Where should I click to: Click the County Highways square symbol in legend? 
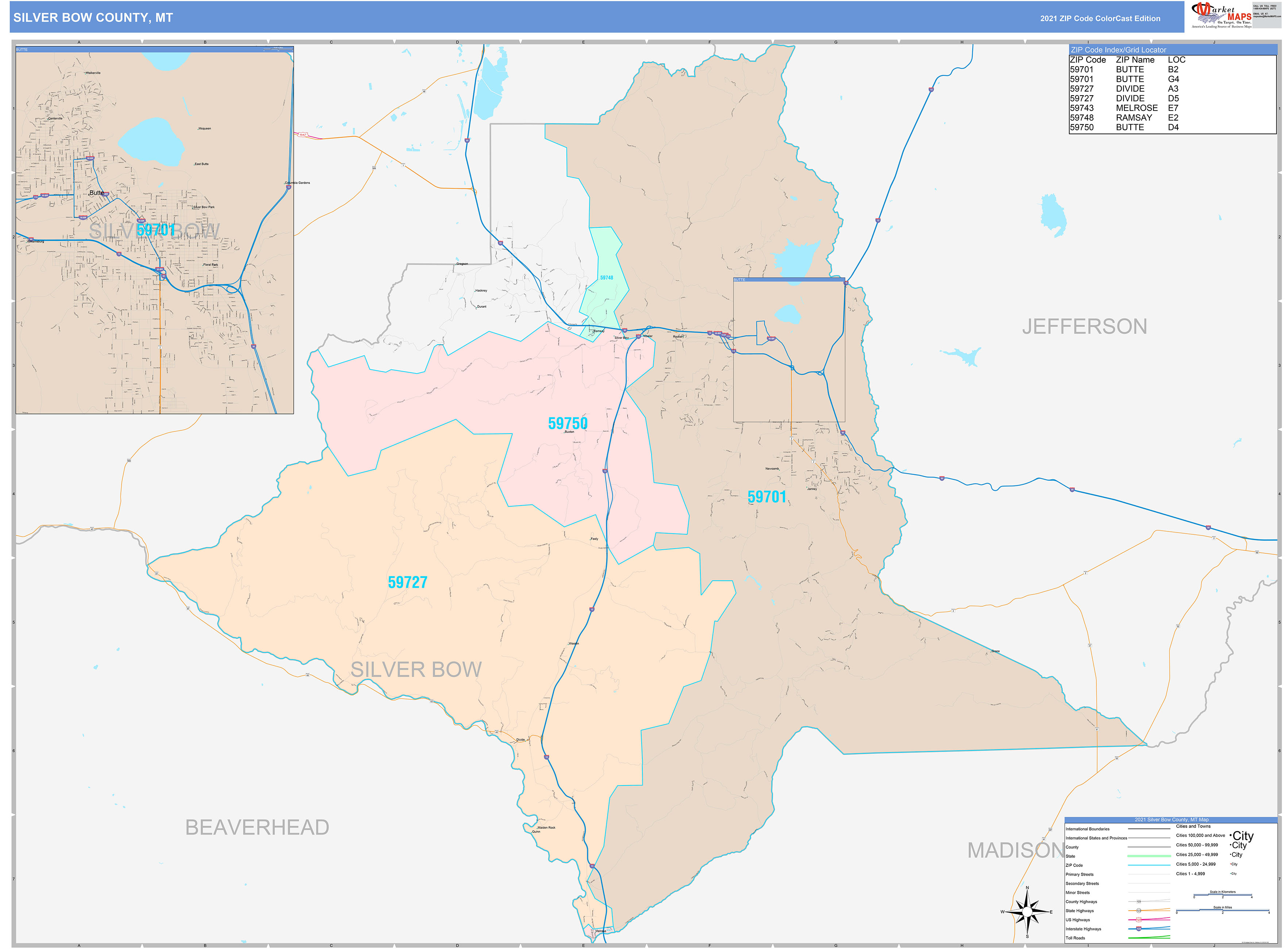tap(1139, 901)
